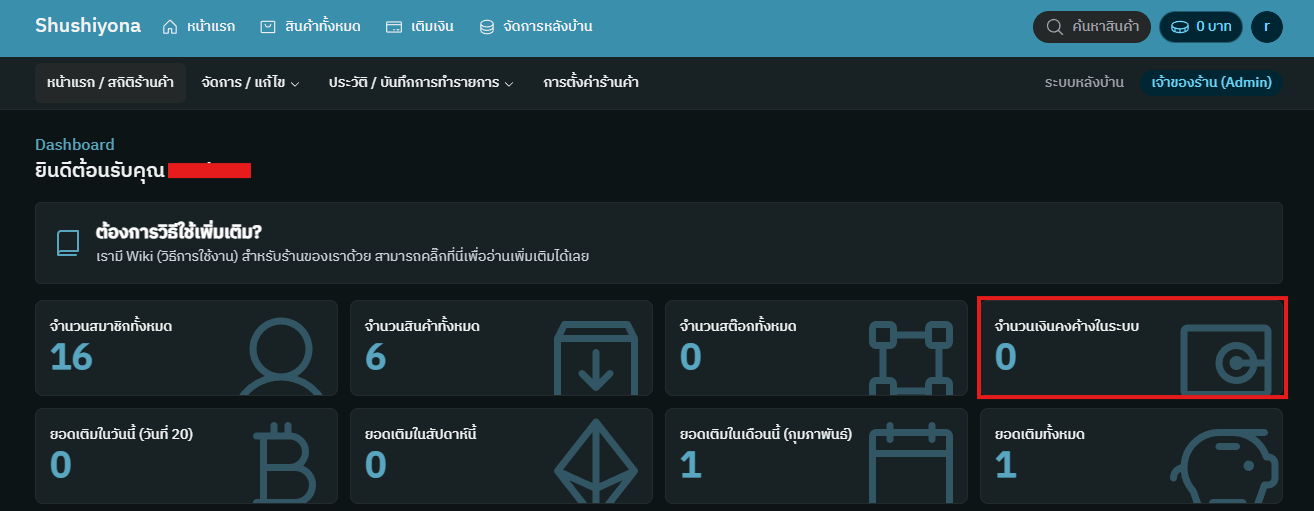Screen dimensions: 1314x511
Task: Click the ยินดีต้อนรับคุณ welcome text
Action: (99, 169)
